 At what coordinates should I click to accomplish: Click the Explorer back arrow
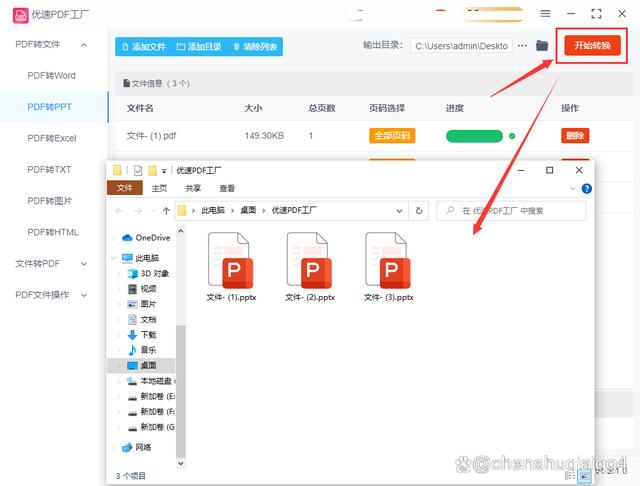click(119, 211)
